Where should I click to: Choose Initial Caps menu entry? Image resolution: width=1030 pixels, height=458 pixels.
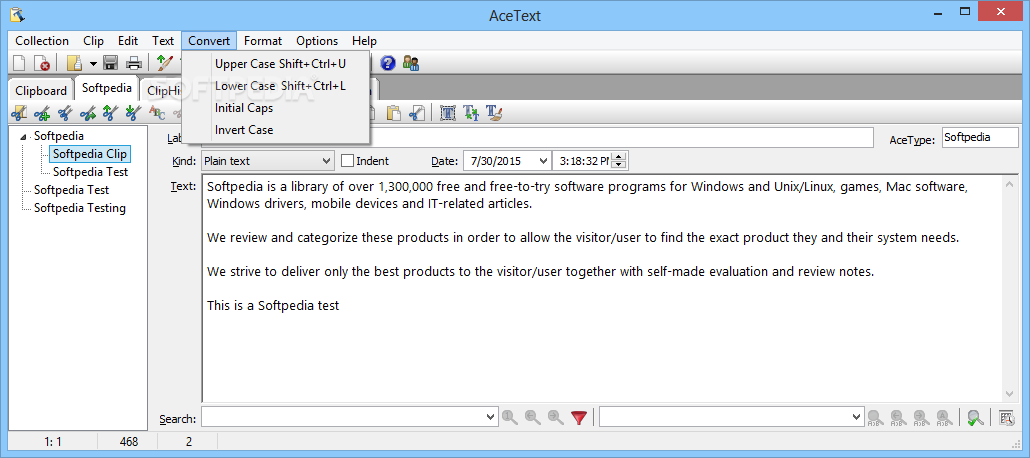[276, 108]
